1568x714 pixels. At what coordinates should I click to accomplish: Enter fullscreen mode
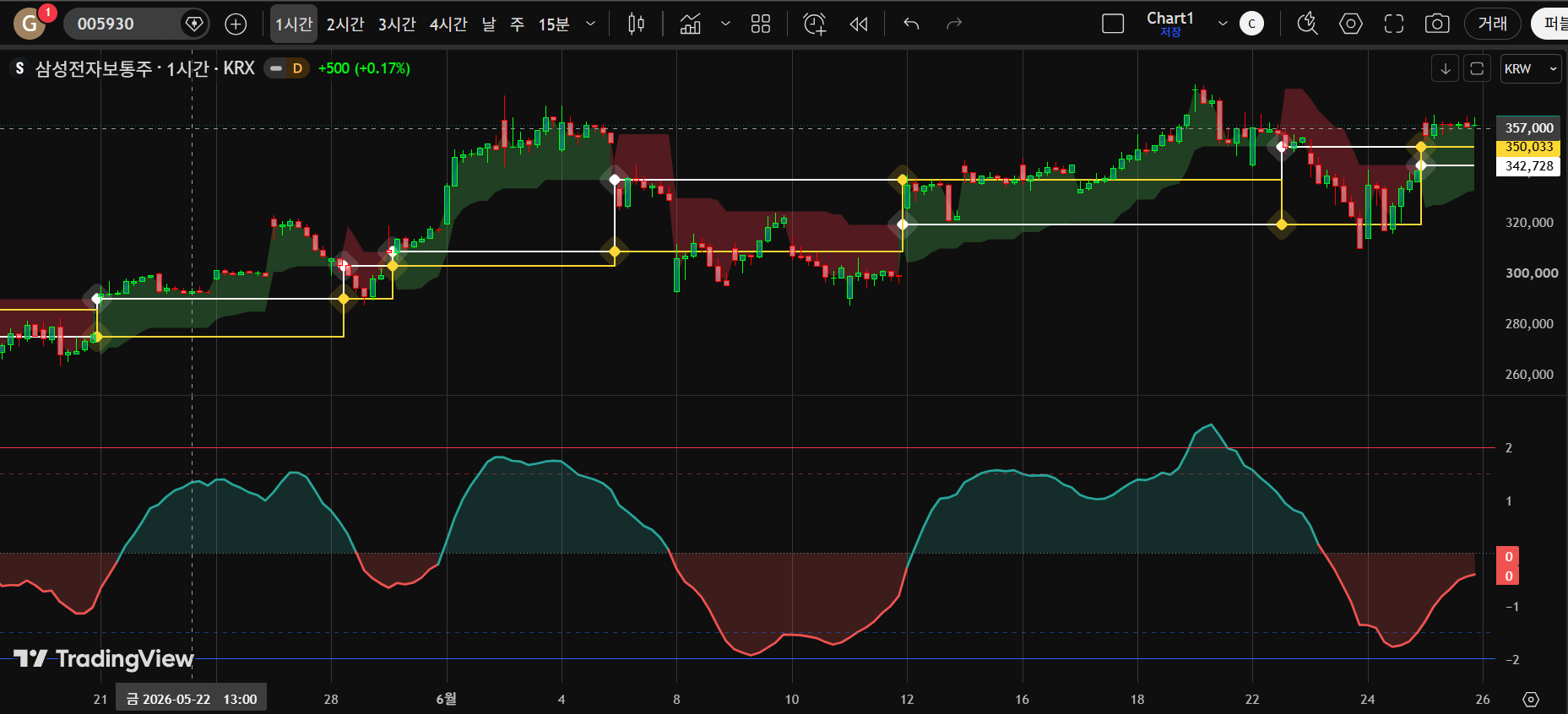1394,24
